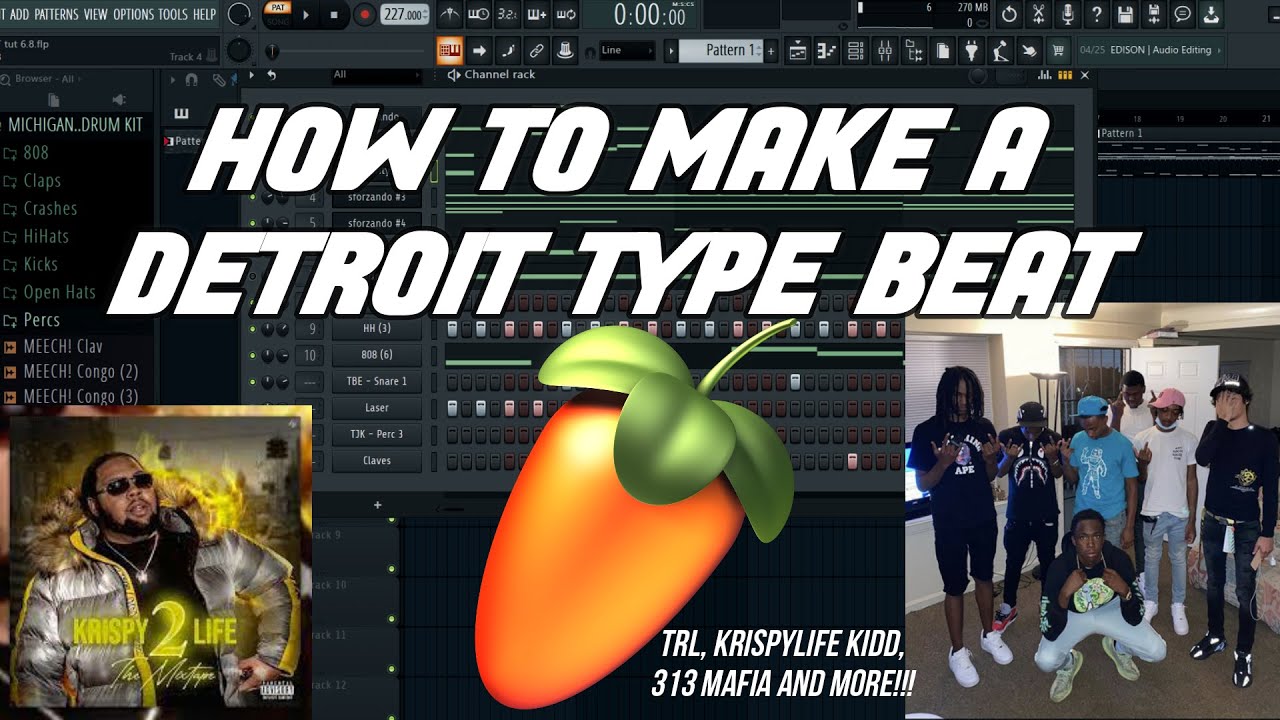The width and height of the screenshot is (1280, 720).
Task: Click the chain link controller icon
Action: point(537,50)
